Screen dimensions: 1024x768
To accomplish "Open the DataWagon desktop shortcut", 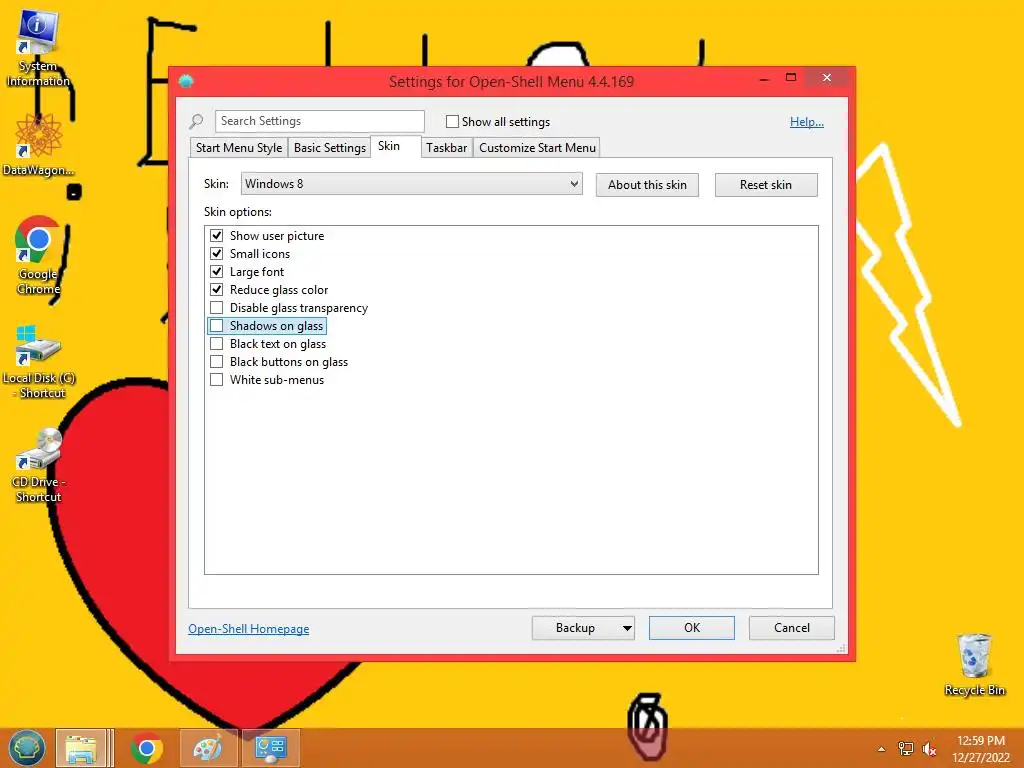I will (x=38, y=144).
